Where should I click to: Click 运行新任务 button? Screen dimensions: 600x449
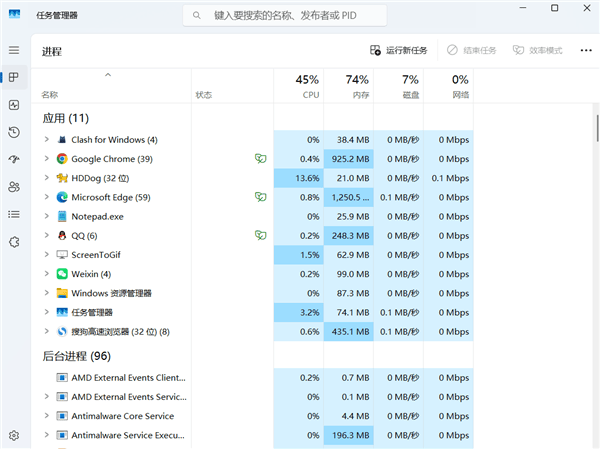click(399, 50)
